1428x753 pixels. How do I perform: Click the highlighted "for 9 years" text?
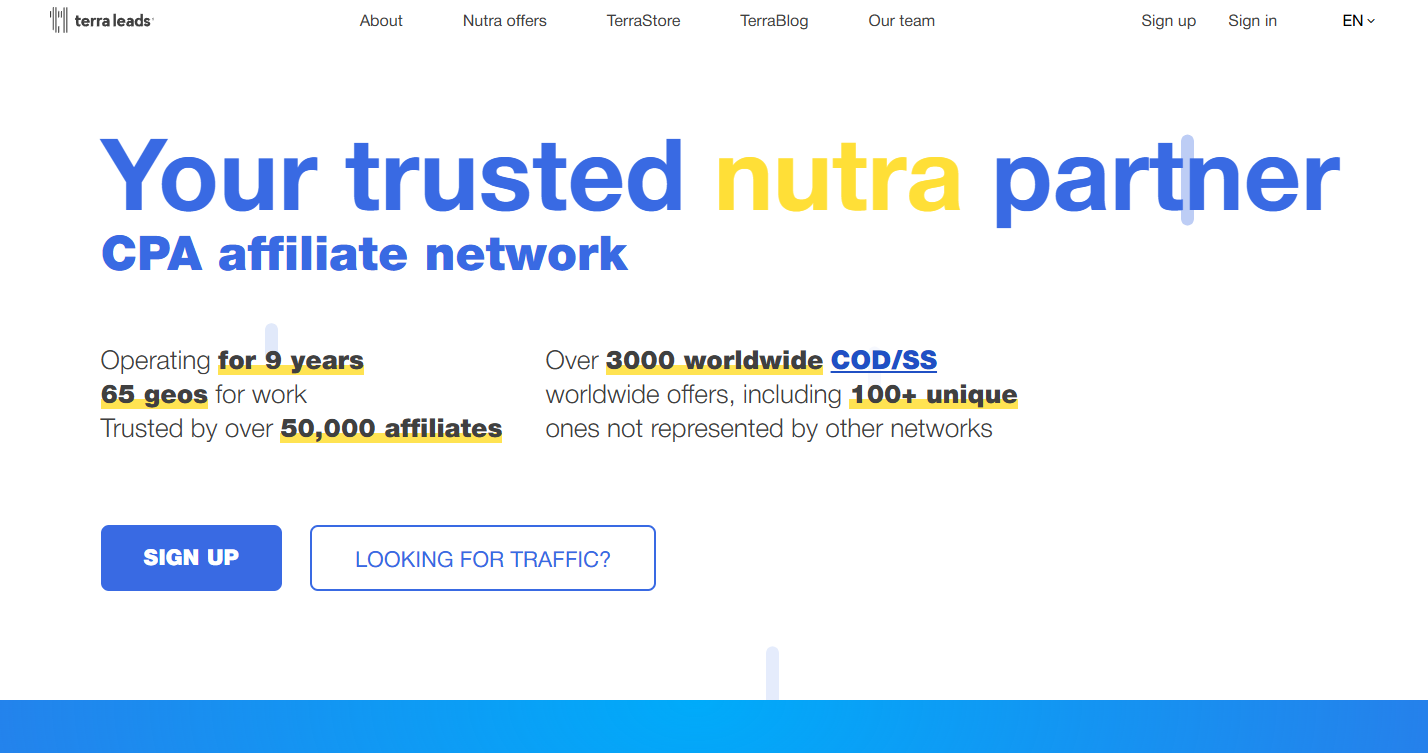click(291, 360)
